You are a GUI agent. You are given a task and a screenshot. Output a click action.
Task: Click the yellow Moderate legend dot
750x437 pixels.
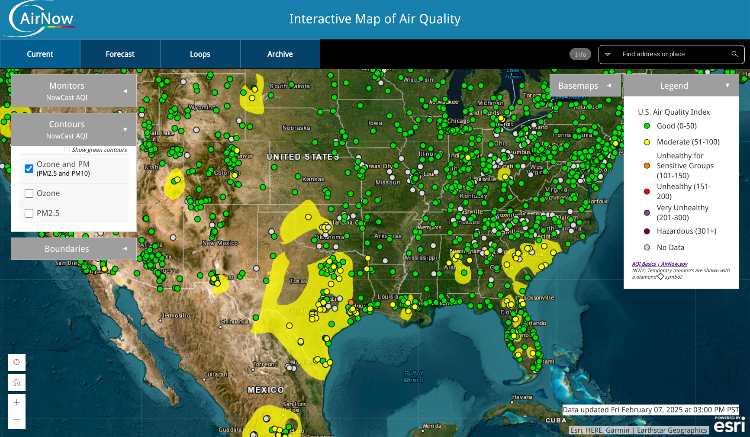(647, 142)
